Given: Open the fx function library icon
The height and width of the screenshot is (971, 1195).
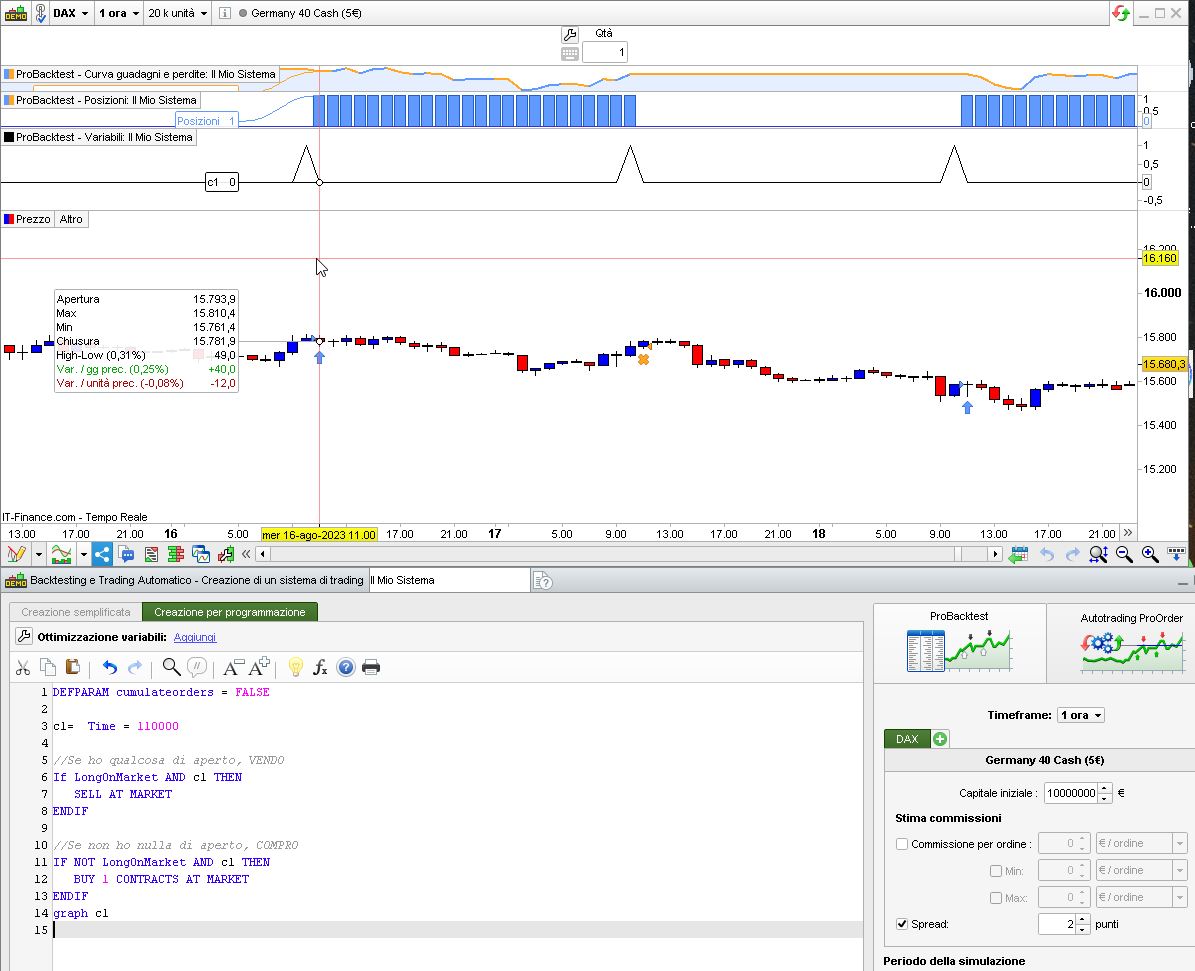Looking at the screenshot, I should tap(320, 668).
